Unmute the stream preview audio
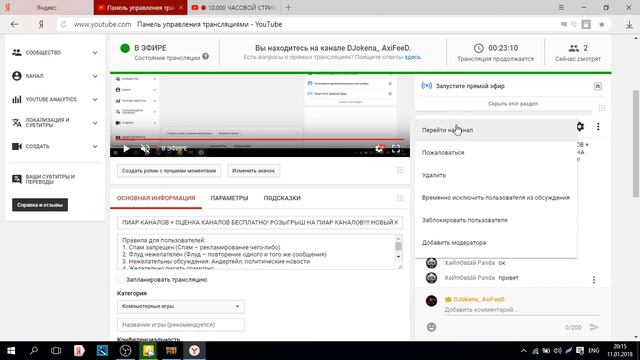This screenshot has height=360, width=640. 145,149
